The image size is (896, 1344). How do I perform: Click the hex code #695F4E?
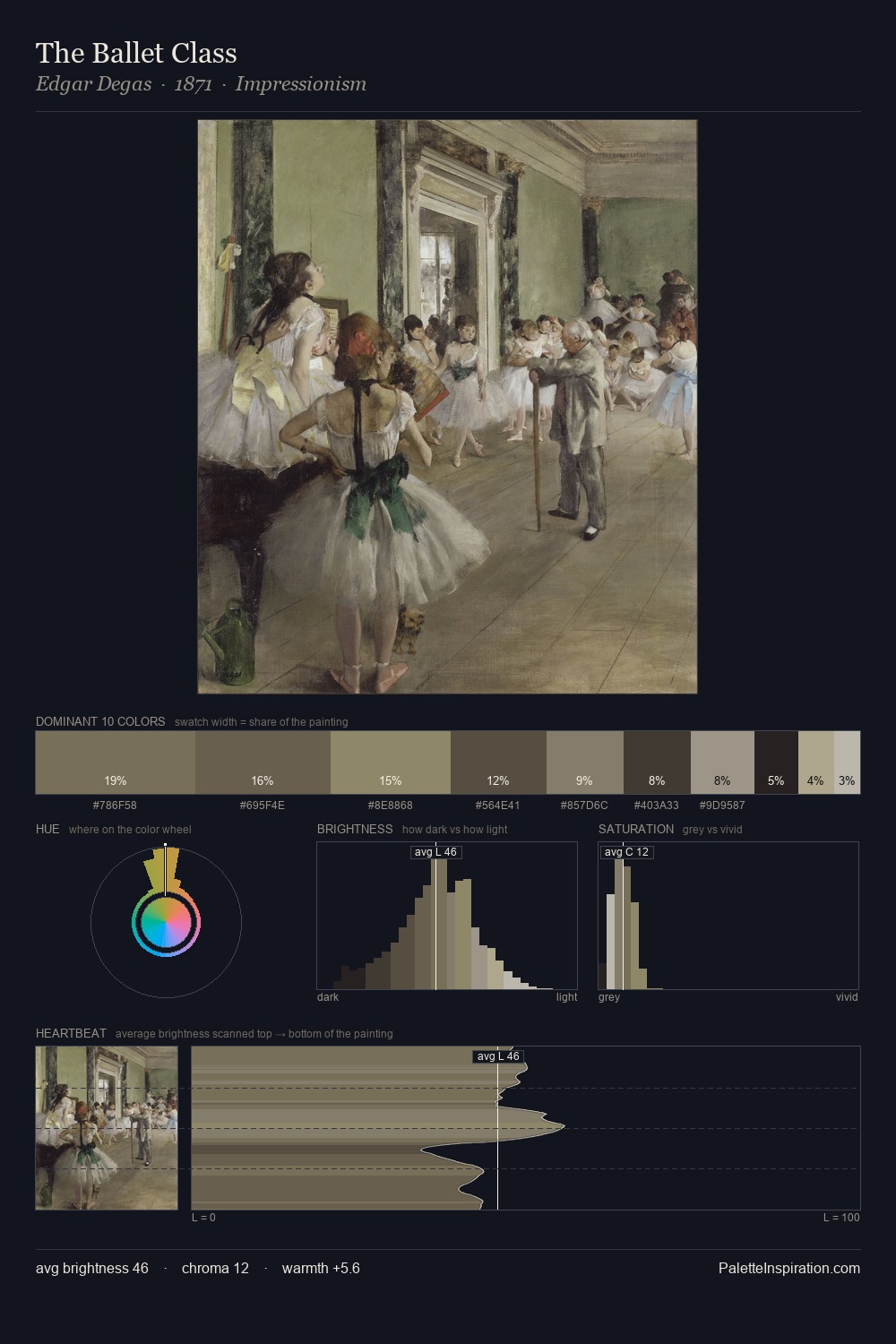[263, 806]
